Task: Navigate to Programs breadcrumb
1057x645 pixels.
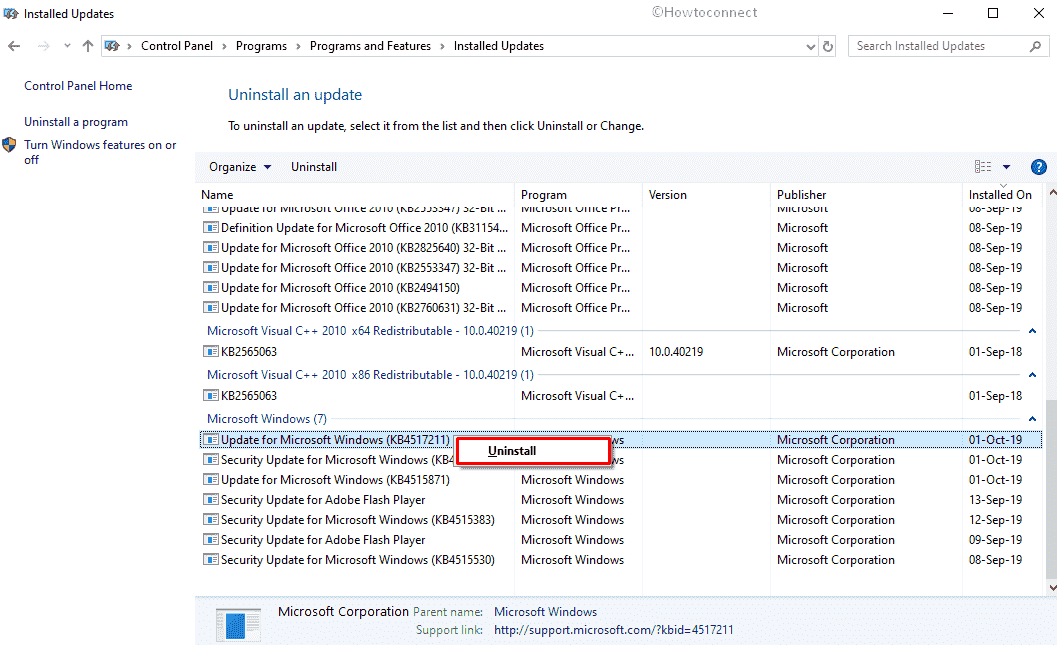Action: pyautogui.click(x=261, y=46)
